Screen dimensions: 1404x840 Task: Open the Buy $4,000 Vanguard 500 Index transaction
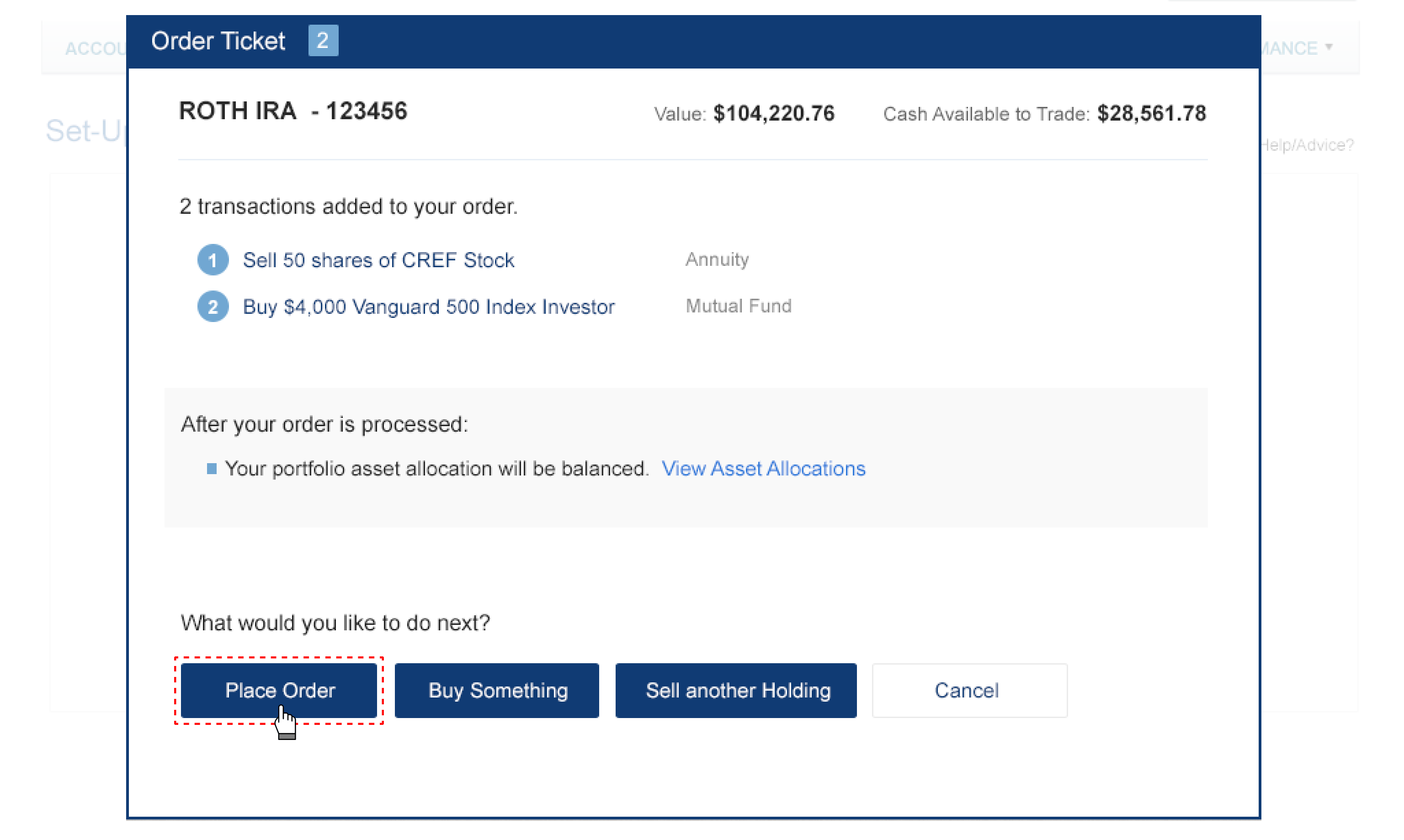click(429, 307)
